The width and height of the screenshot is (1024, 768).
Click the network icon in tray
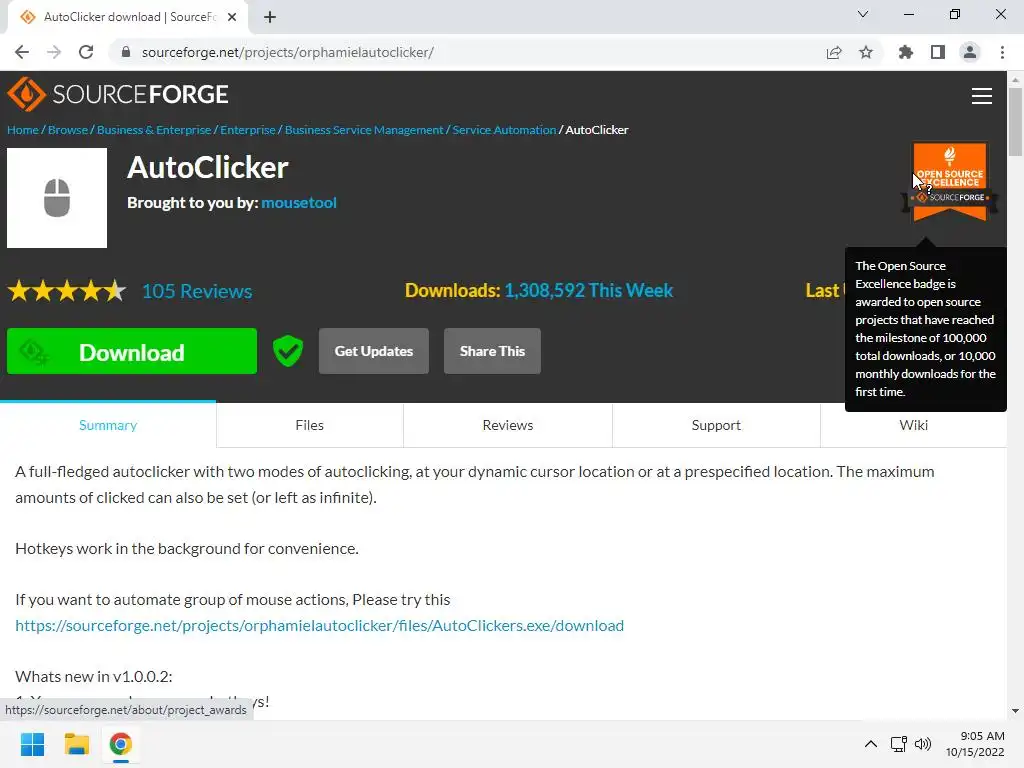899,744
